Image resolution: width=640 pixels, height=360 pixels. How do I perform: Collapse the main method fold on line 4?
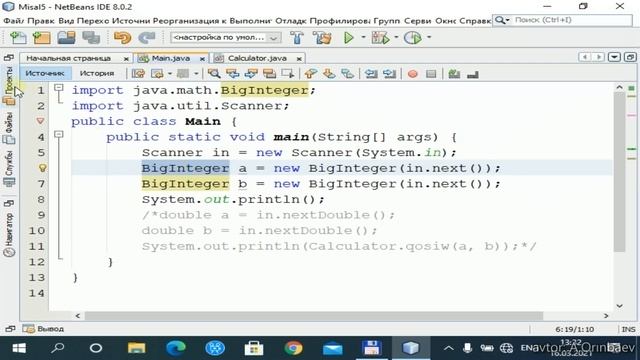pos(59,134)
